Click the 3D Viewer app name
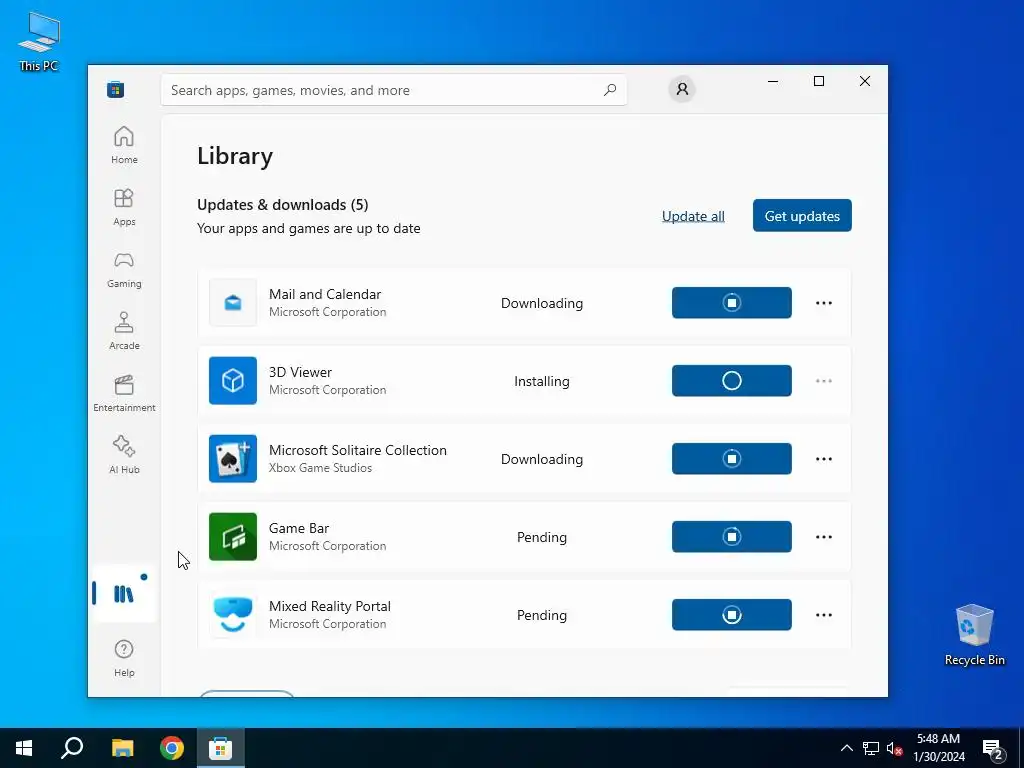This screenshot has height=768, width=1024. coord(300,372)
